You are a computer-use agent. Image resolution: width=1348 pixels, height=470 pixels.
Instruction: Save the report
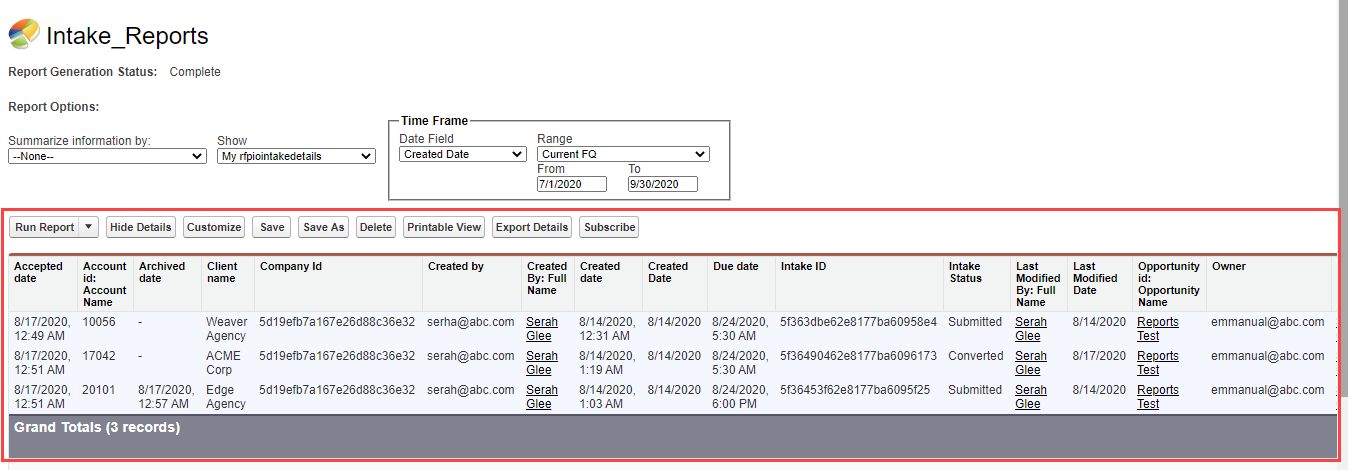coord(272,227)
